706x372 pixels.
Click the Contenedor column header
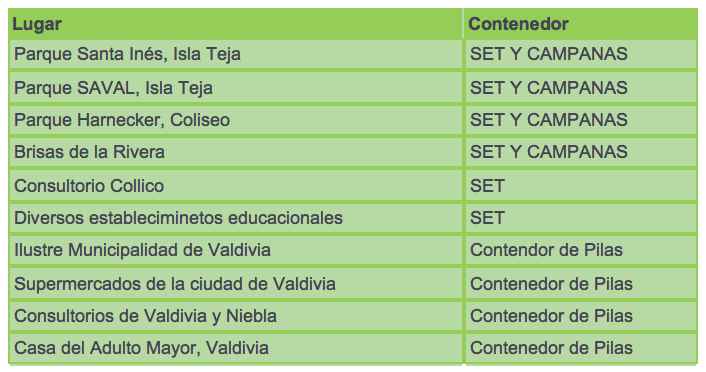point(580,24)
